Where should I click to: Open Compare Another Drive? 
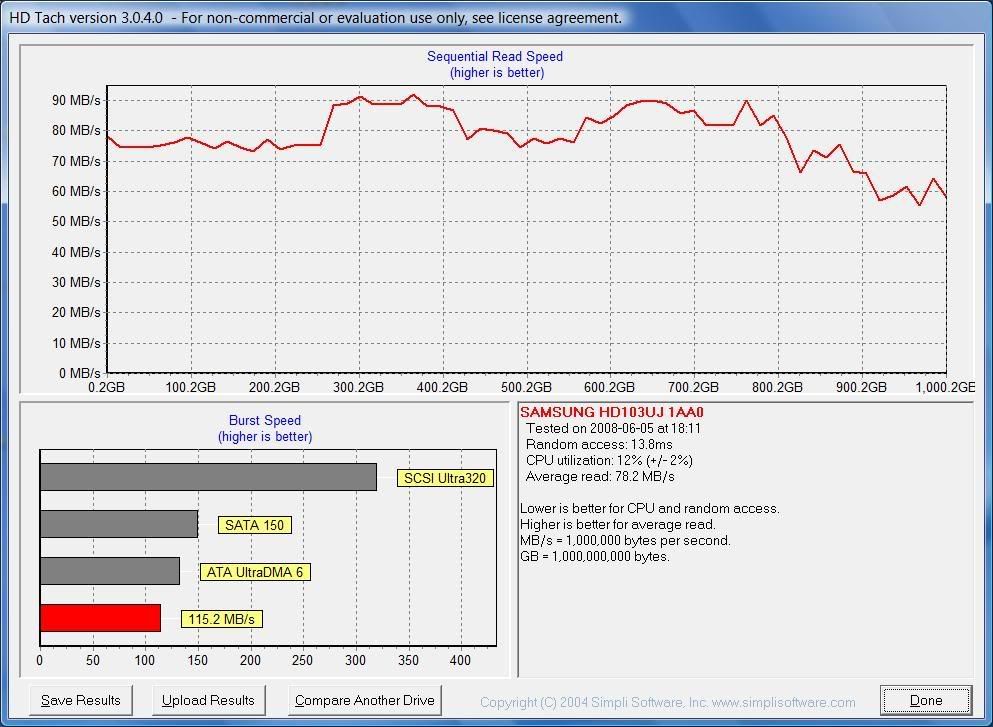pyautogui.click(x=364, y=700)
